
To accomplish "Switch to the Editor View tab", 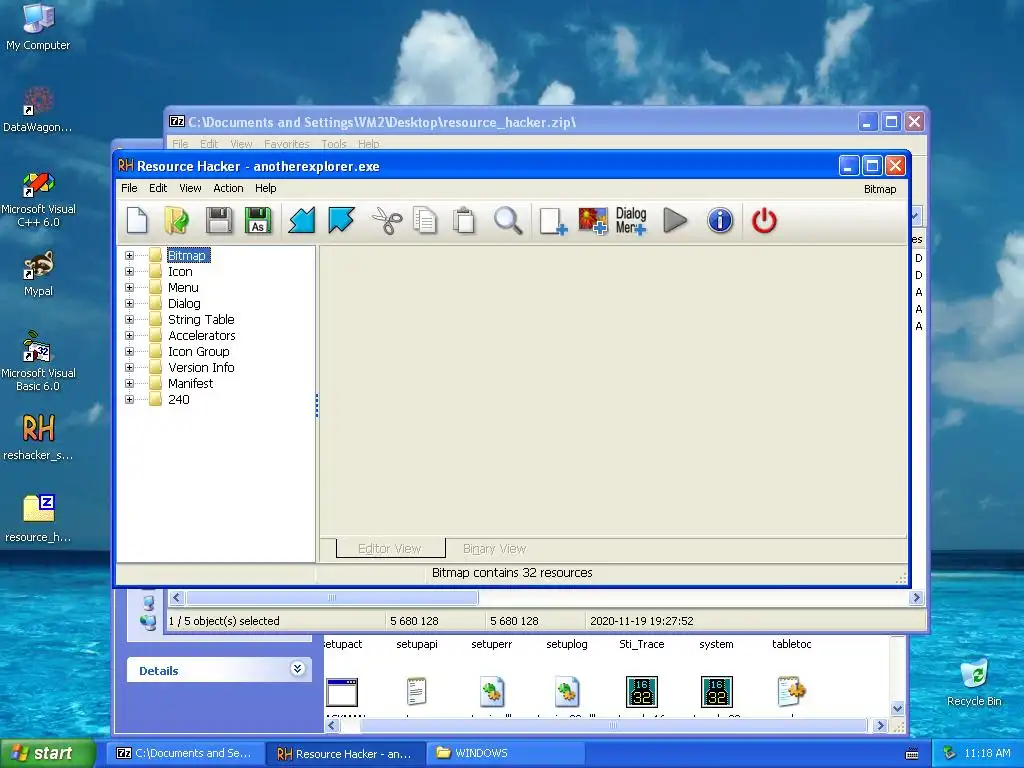I will pyautogui.click(x=390, y=549).
